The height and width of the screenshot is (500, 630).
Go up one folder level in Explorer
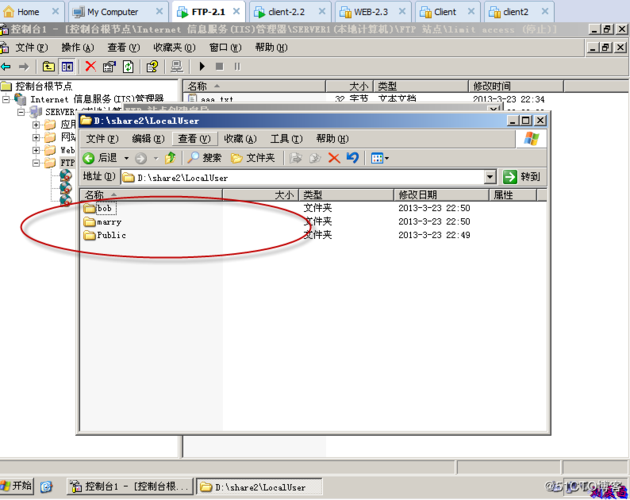tap(170, 158)
